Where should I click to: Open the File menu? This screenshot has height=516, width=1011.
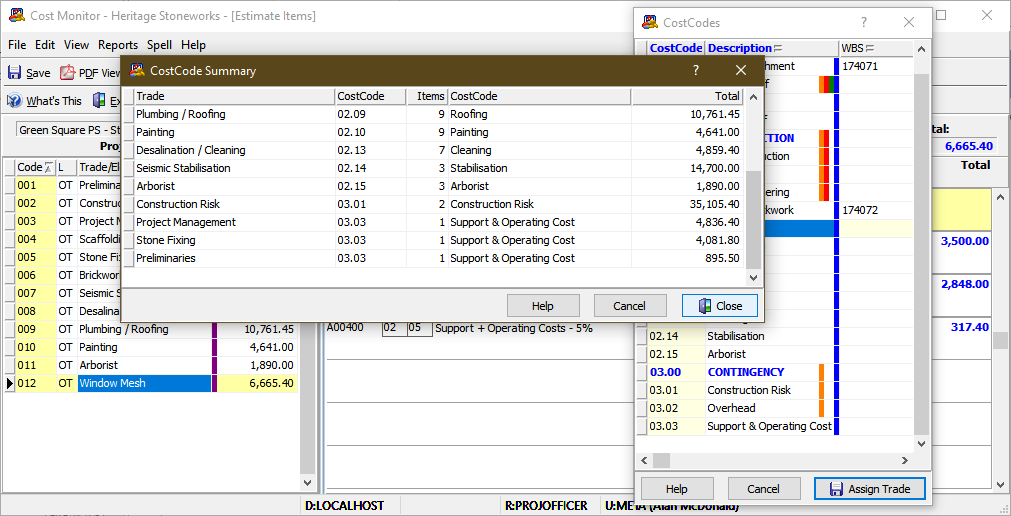17,45
